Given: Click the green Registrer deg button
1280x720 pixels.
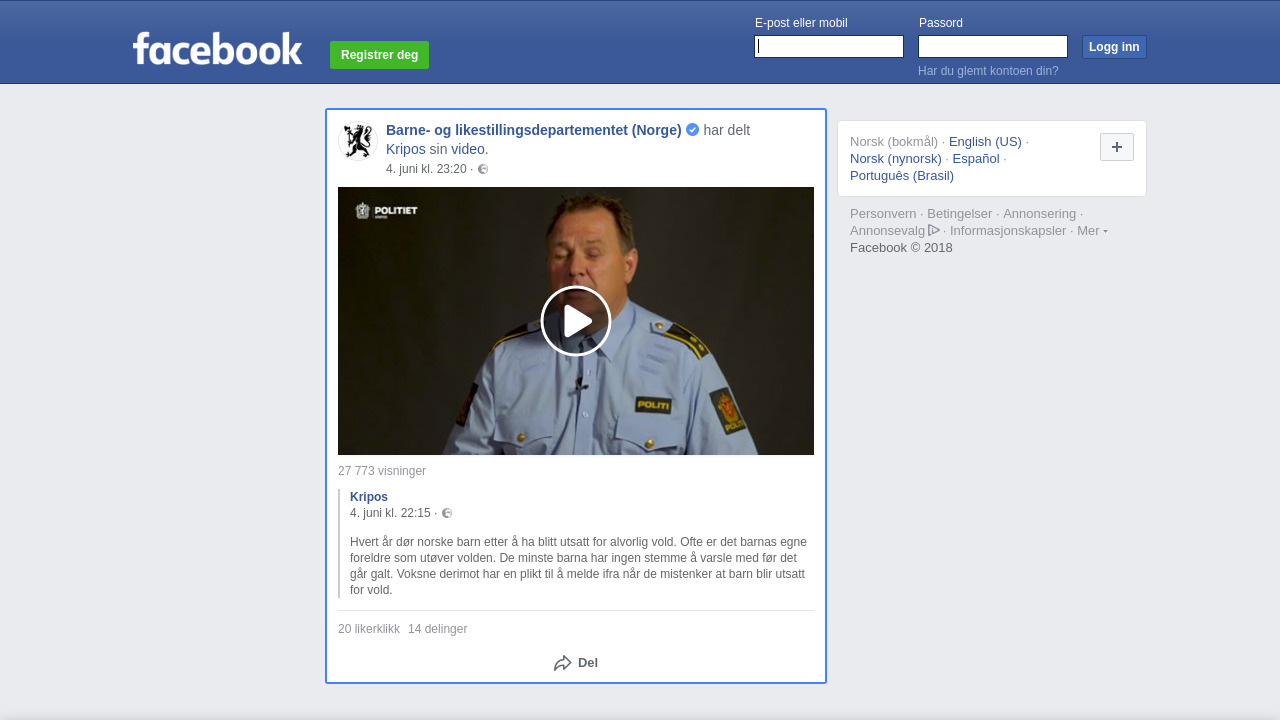Looking at the screenshot, I should pos(379,55).
